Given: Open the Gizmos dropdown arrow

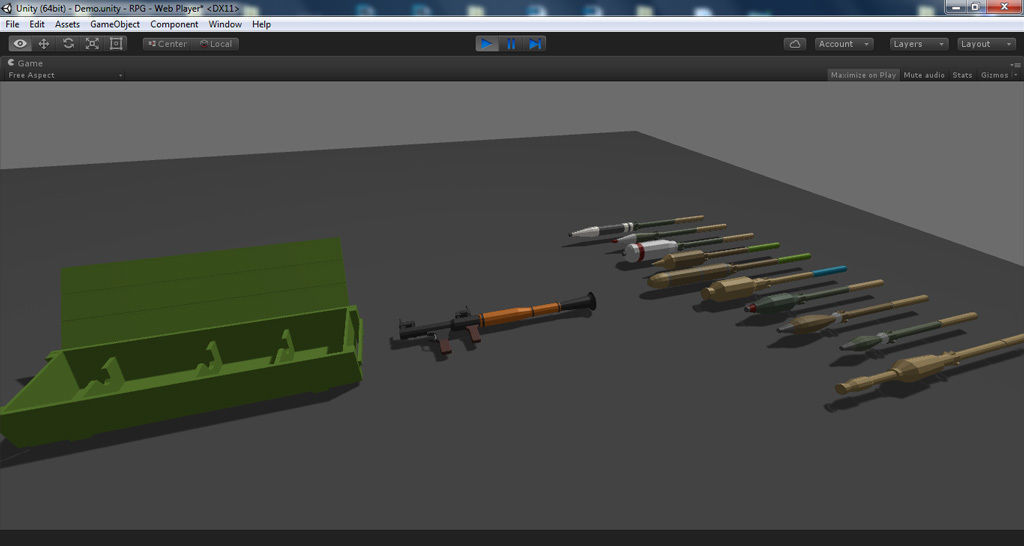Looking at the screenshot, I should click(x=1016, y=75).
